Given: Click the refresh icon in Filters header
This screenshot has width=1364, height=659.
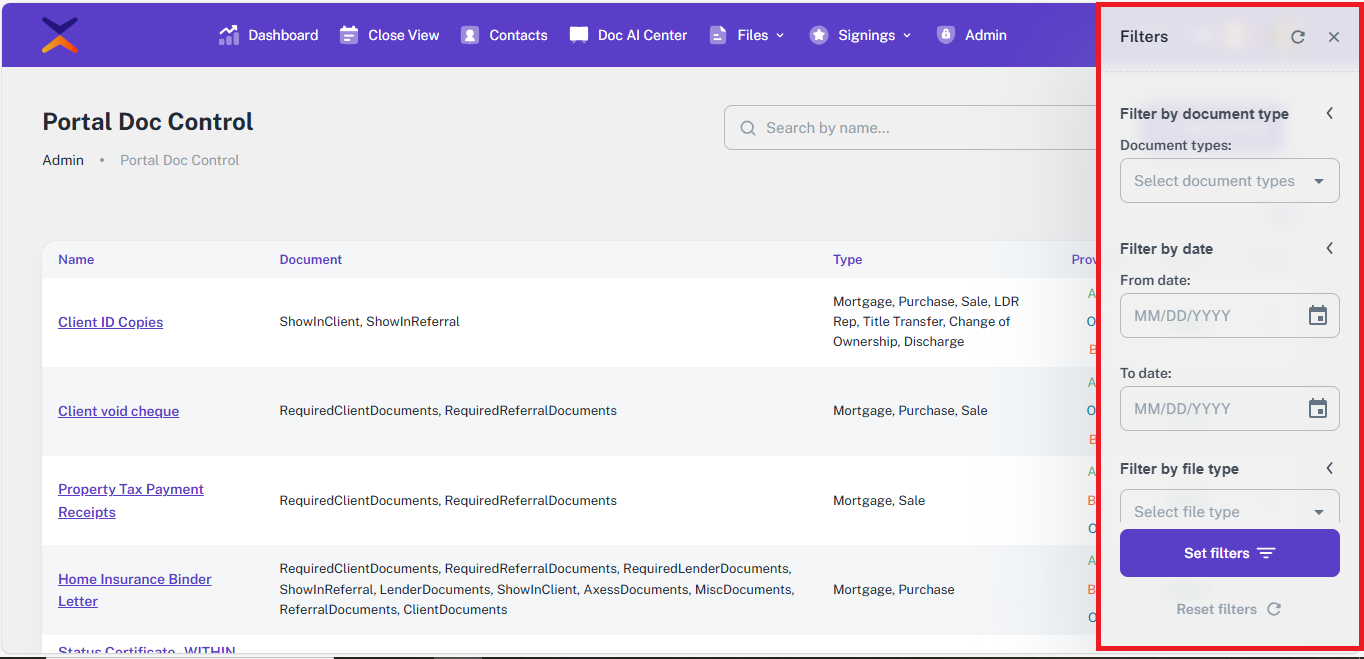Looking at the screenshot, I should coord(1297,37).
